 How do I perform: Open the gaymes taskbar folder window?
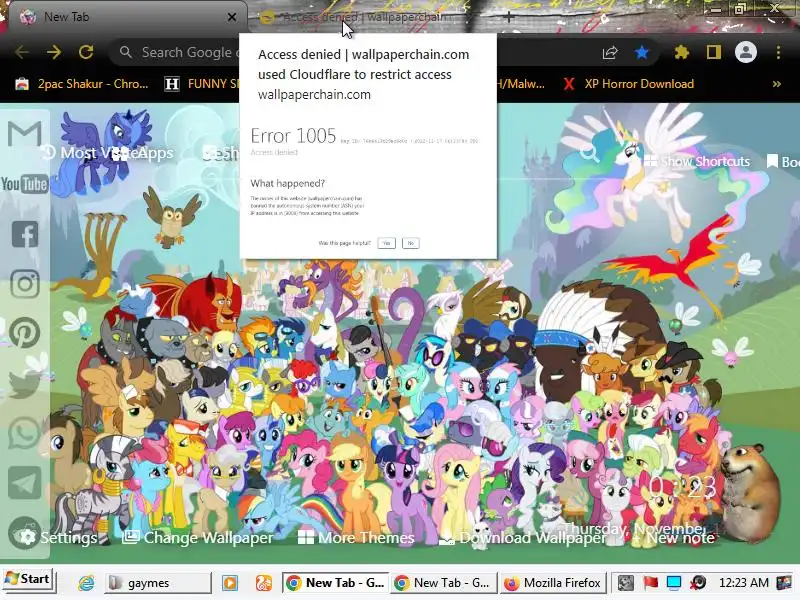158,583
